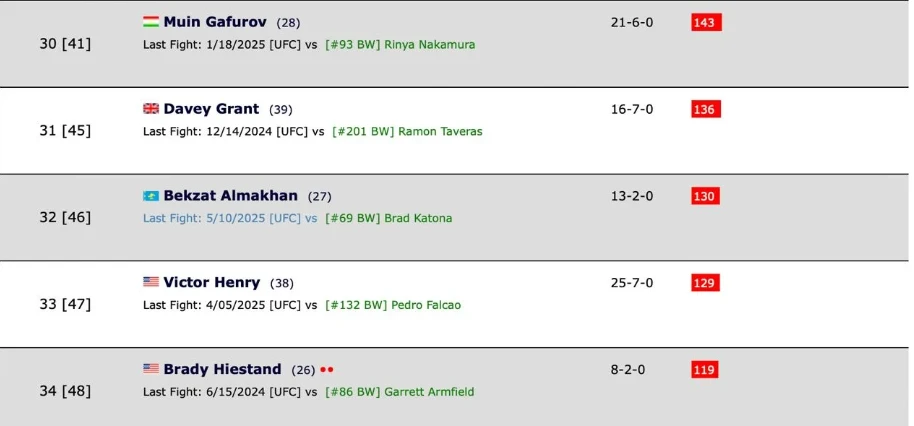Click the red 143 points badge
914x426 pixels.
point(706,22)
